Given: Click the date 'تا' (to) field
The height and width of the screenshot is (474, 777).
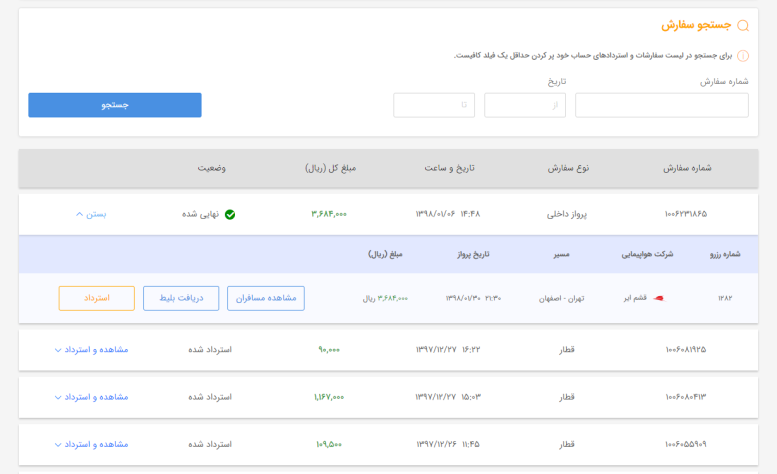Looking at the screenshot, I should (434, 105).
